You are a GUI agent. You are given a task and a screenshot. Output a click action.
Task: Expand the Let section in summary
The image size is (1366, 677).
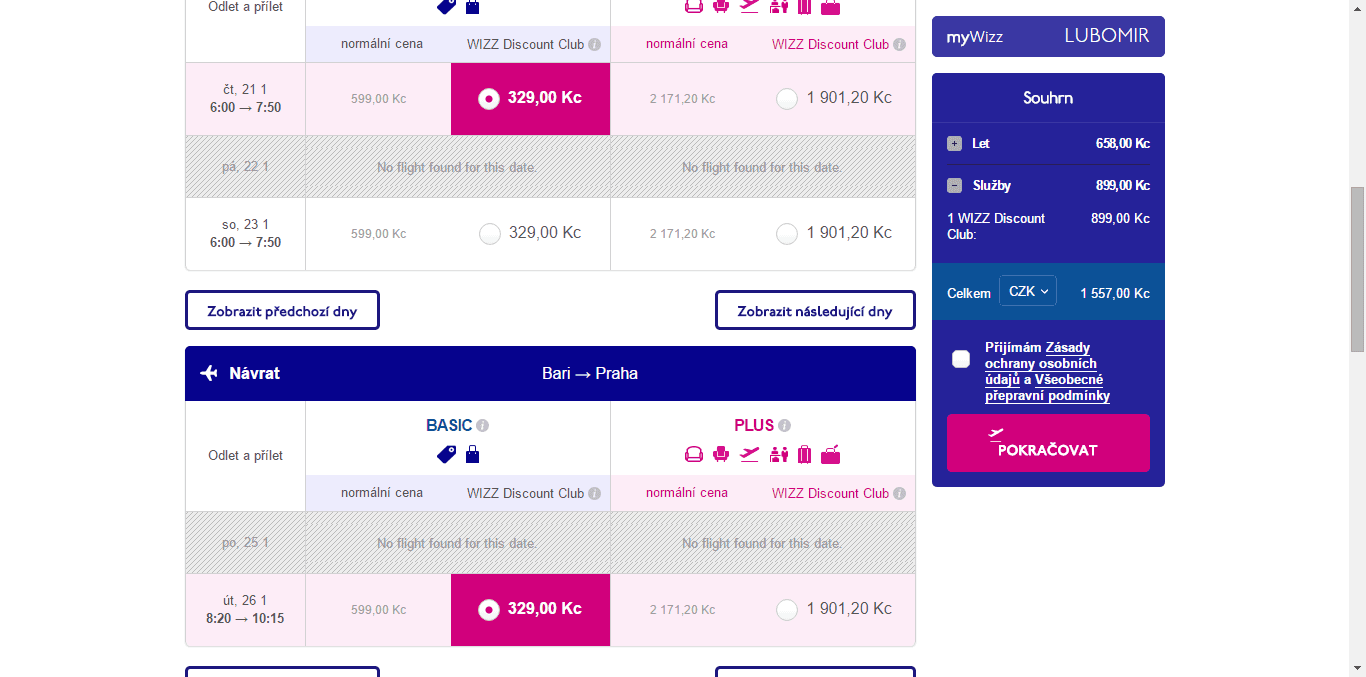(x=954, y=143)
